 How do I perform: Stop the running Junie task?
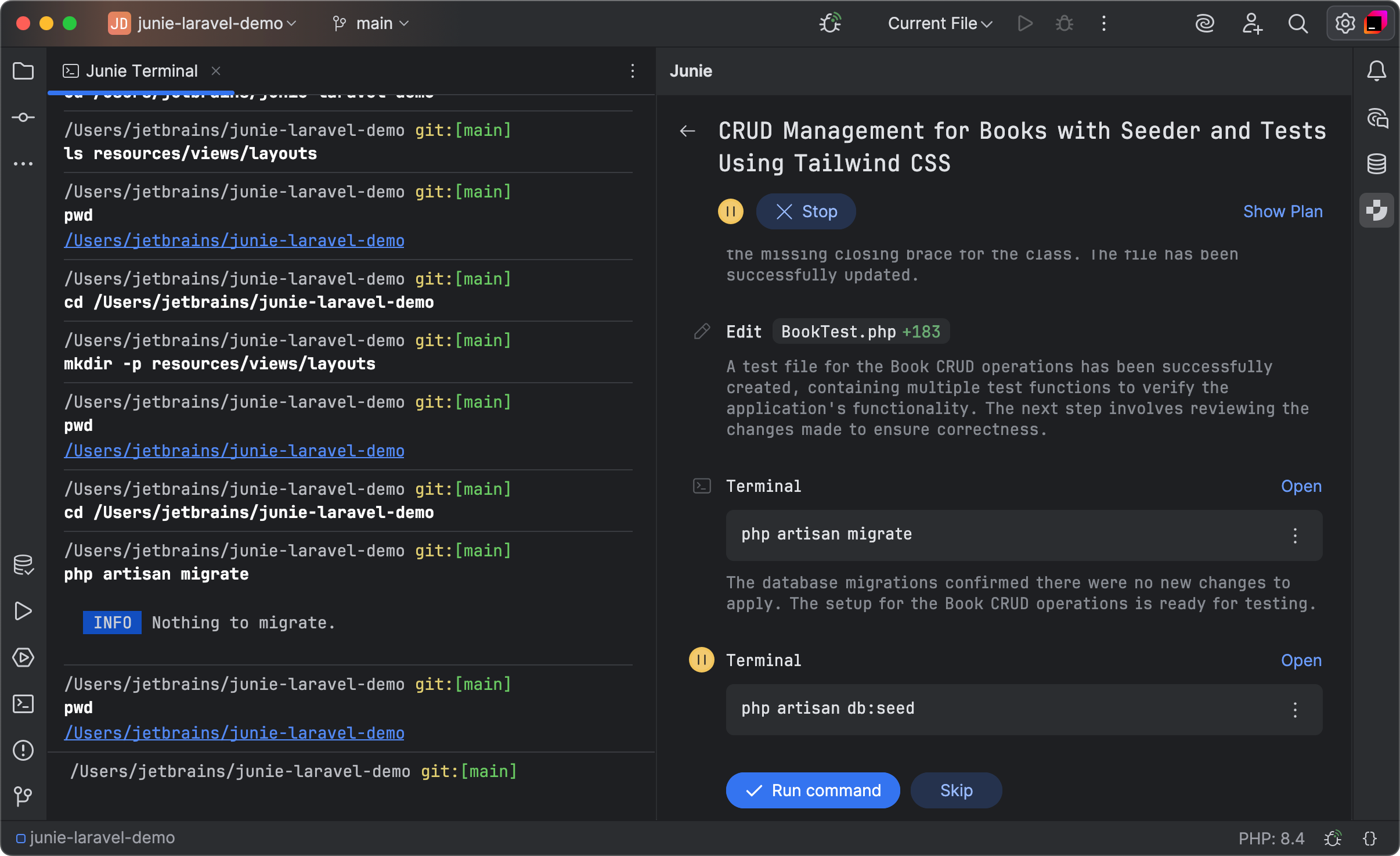point(806,211)
